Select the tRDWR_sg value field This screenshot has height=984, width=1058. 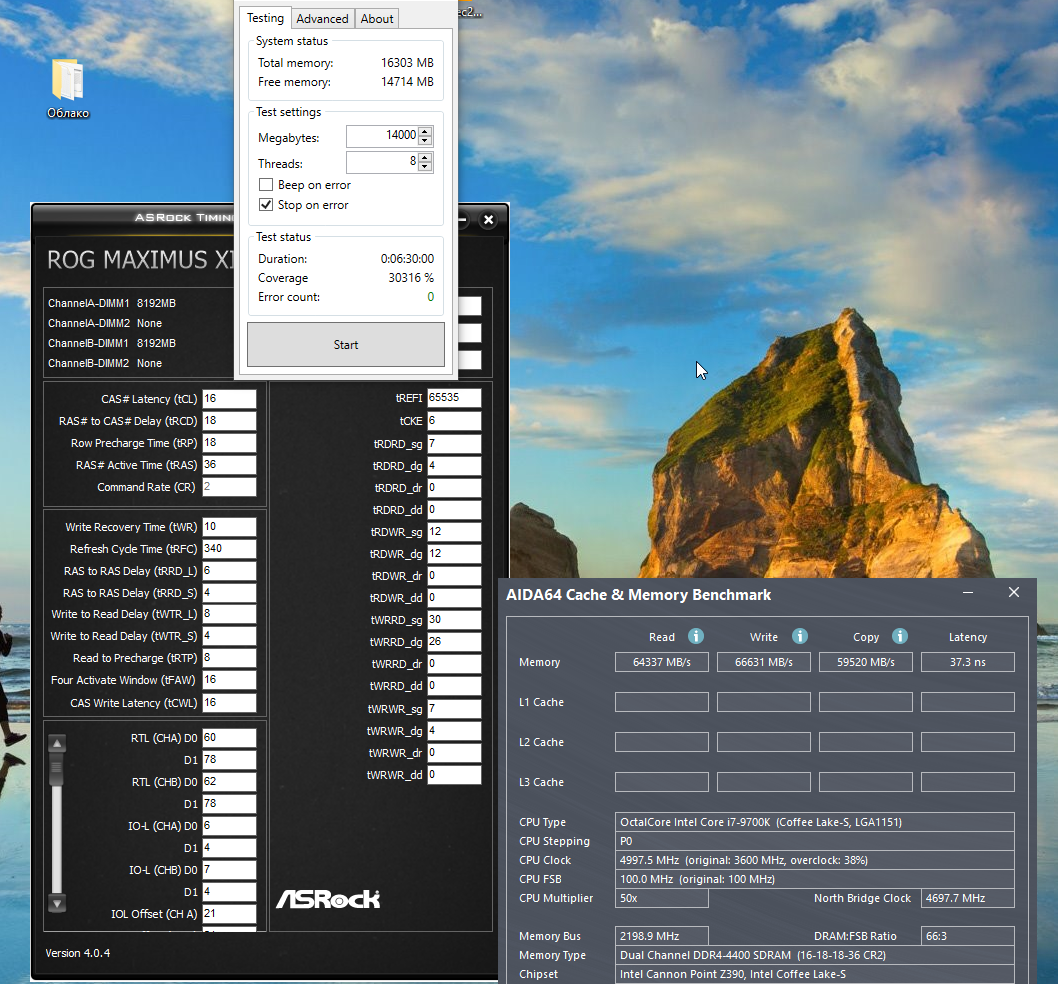(454, 532)
